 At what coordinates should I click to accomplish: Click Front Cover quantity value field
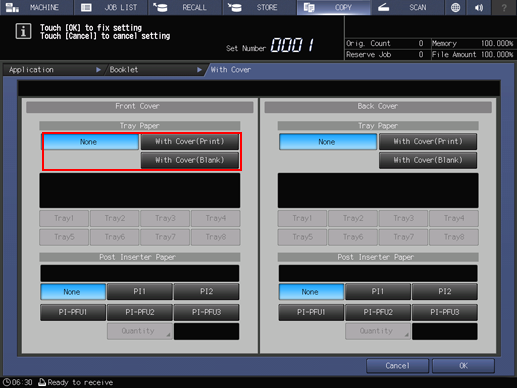206,331
